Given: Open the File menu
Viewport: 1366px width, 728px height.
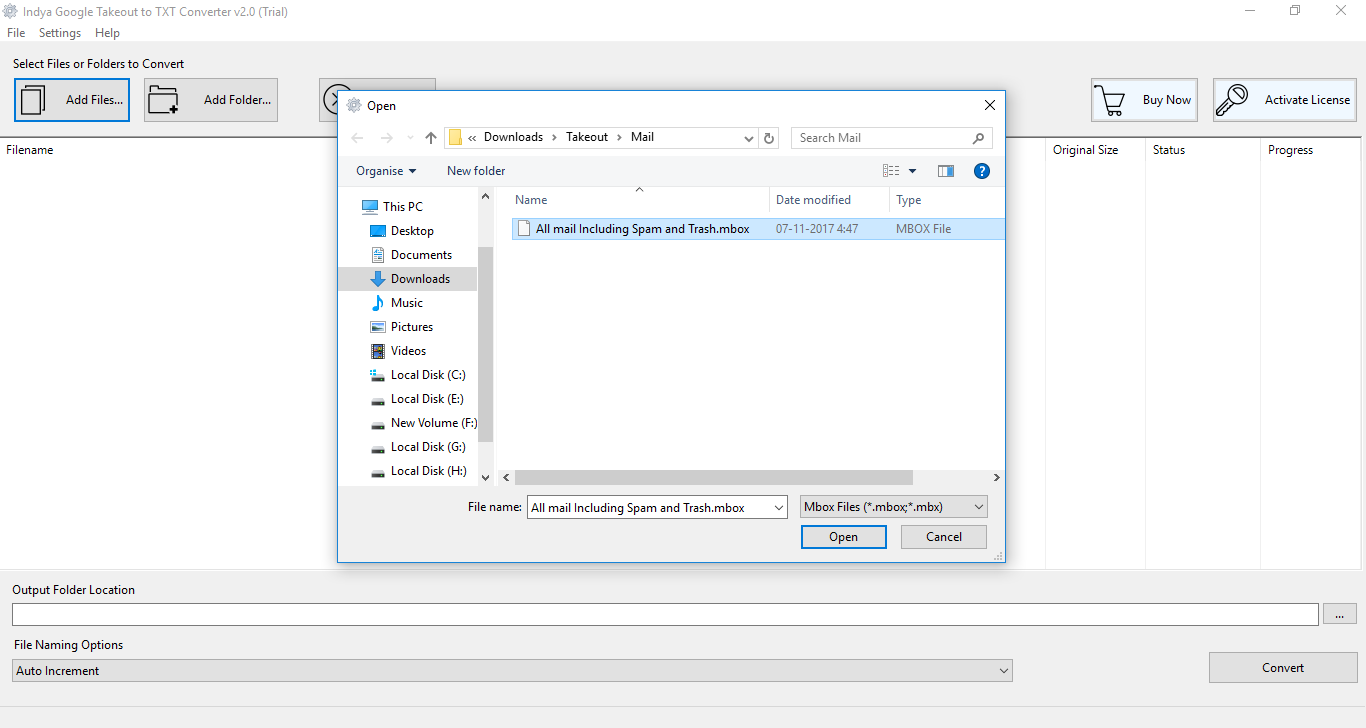Looking at the screenshot, I should point(16,33).
